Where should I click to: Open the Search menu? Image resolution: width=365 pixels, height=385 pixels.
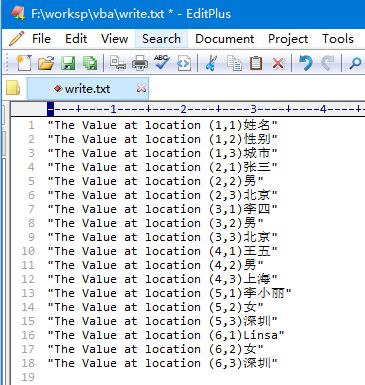tap(161, 39)
